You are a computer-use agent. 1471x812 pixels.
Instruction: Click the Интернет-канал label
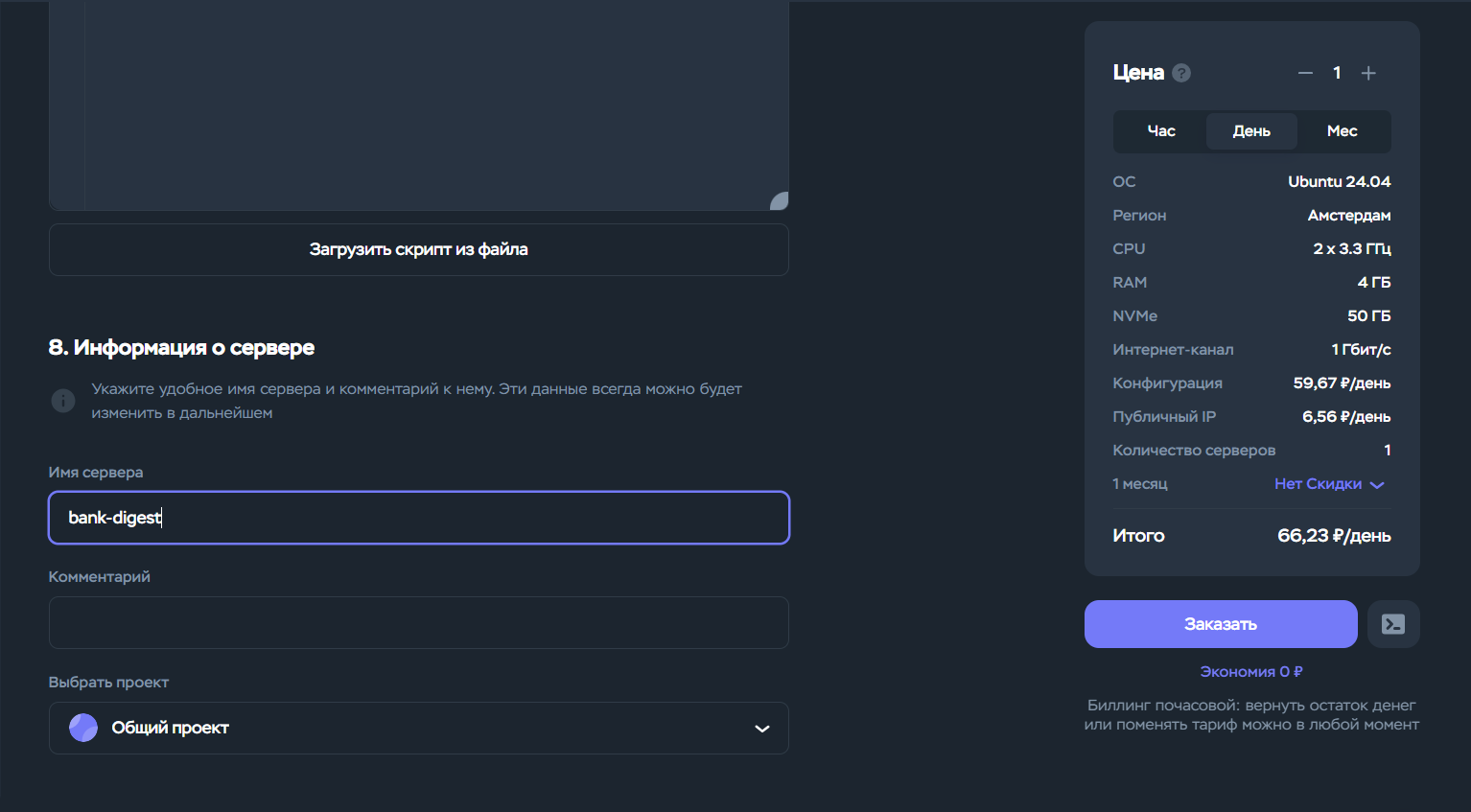coord(1173,350)
